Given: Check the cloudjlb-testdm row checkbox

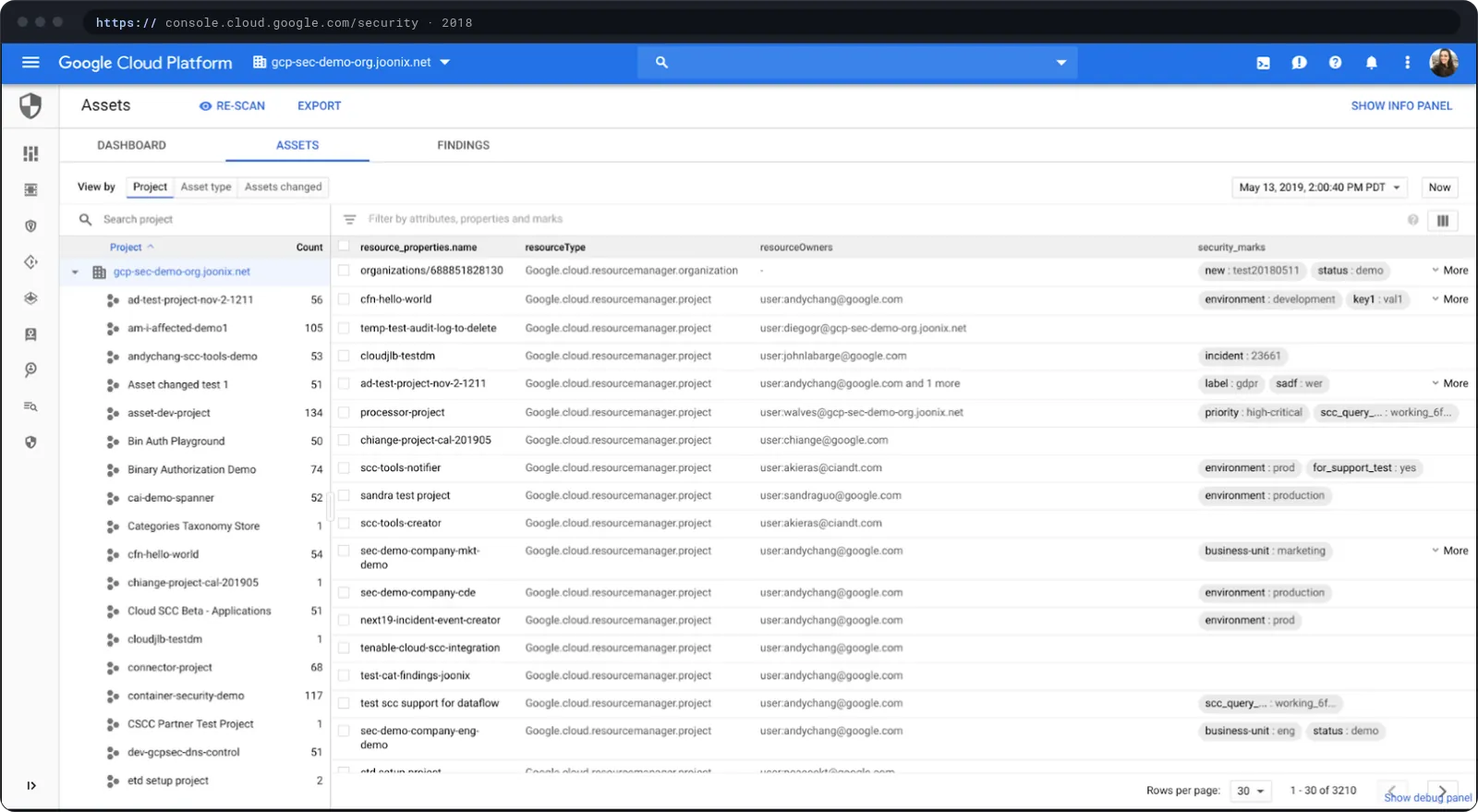Looking at the screenshot, I should [x=344, y=356].
